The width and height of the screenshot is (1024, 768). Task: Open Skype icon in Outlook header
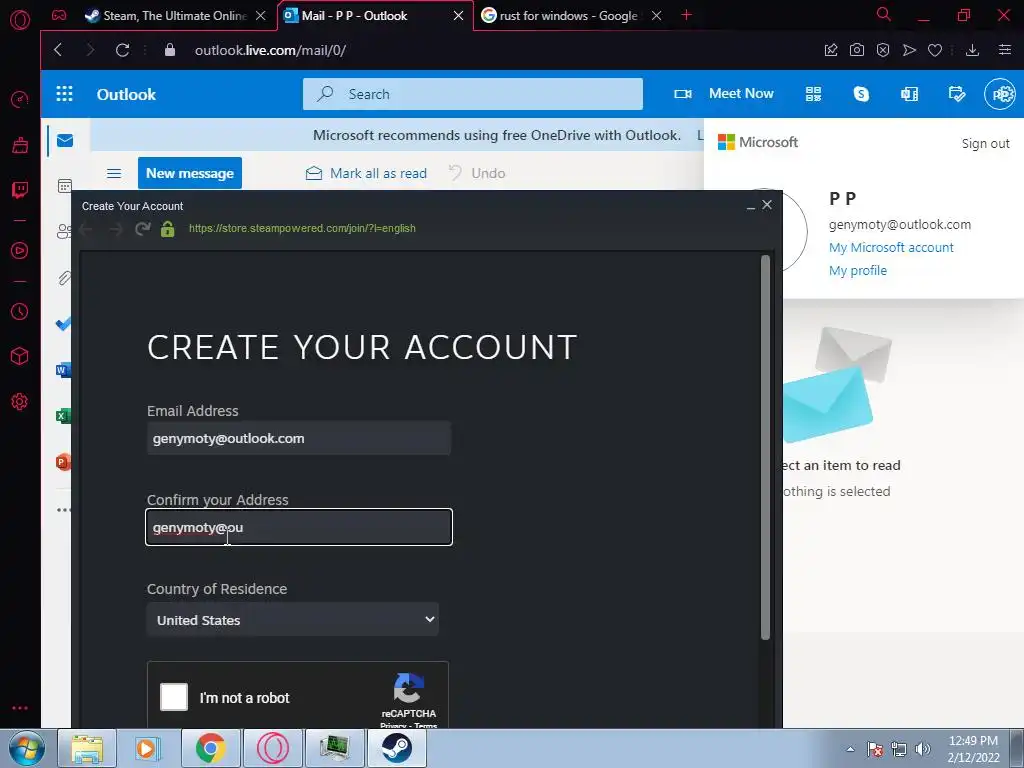coord(861,94)
